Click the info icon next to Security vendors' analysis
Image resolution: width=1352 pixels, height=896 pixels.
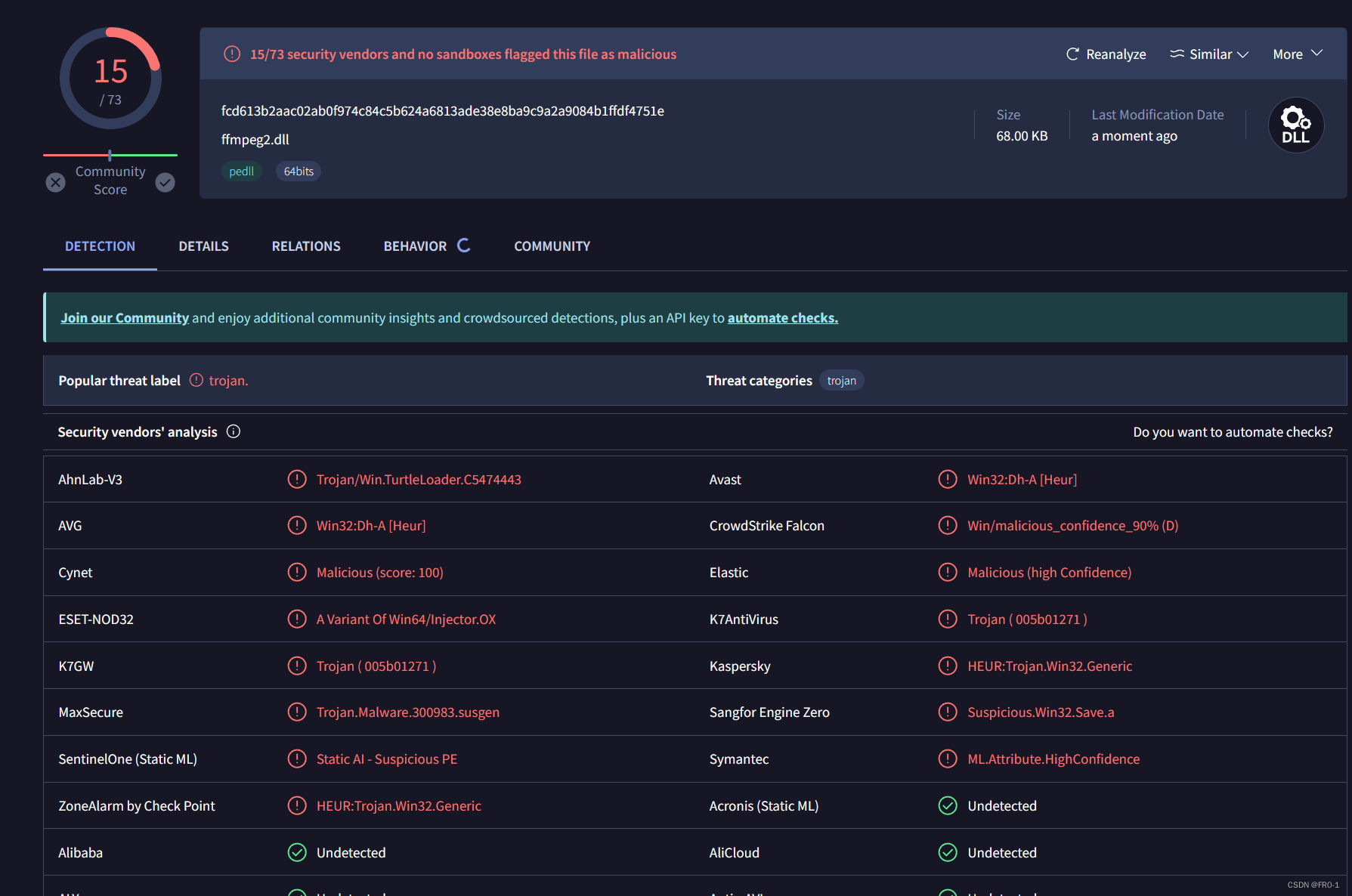pos(234,431)
